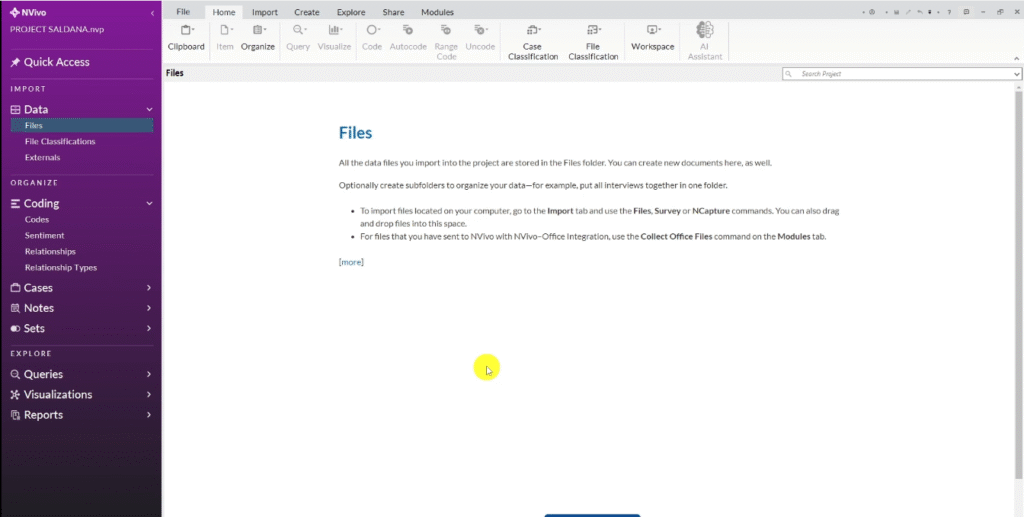Select File Classifications in sidebar
This screenshot has height=517, width=1024.
[x=60, y=142]
